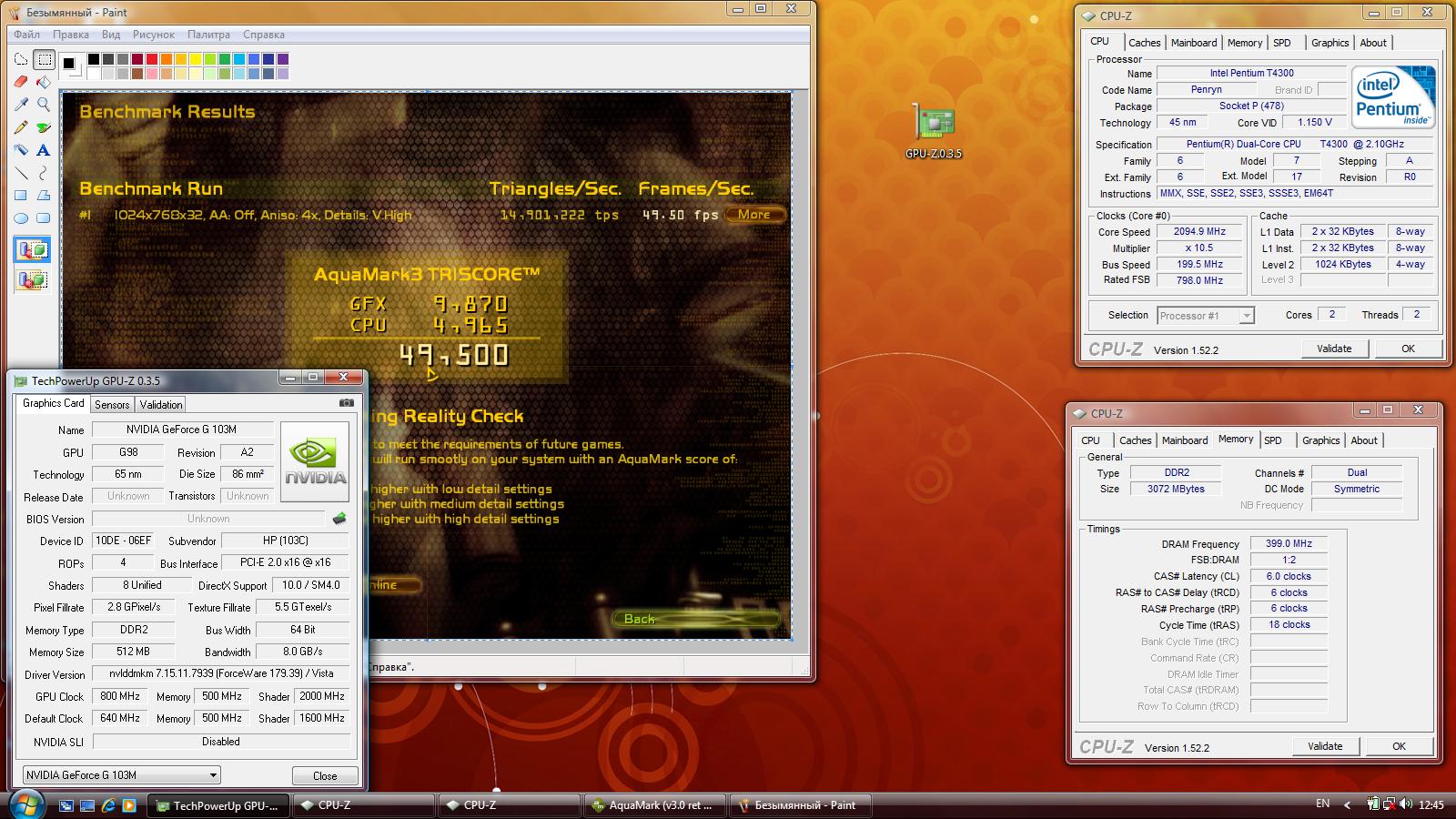Select the rectangular Select tool in Paint

[43, 59]
